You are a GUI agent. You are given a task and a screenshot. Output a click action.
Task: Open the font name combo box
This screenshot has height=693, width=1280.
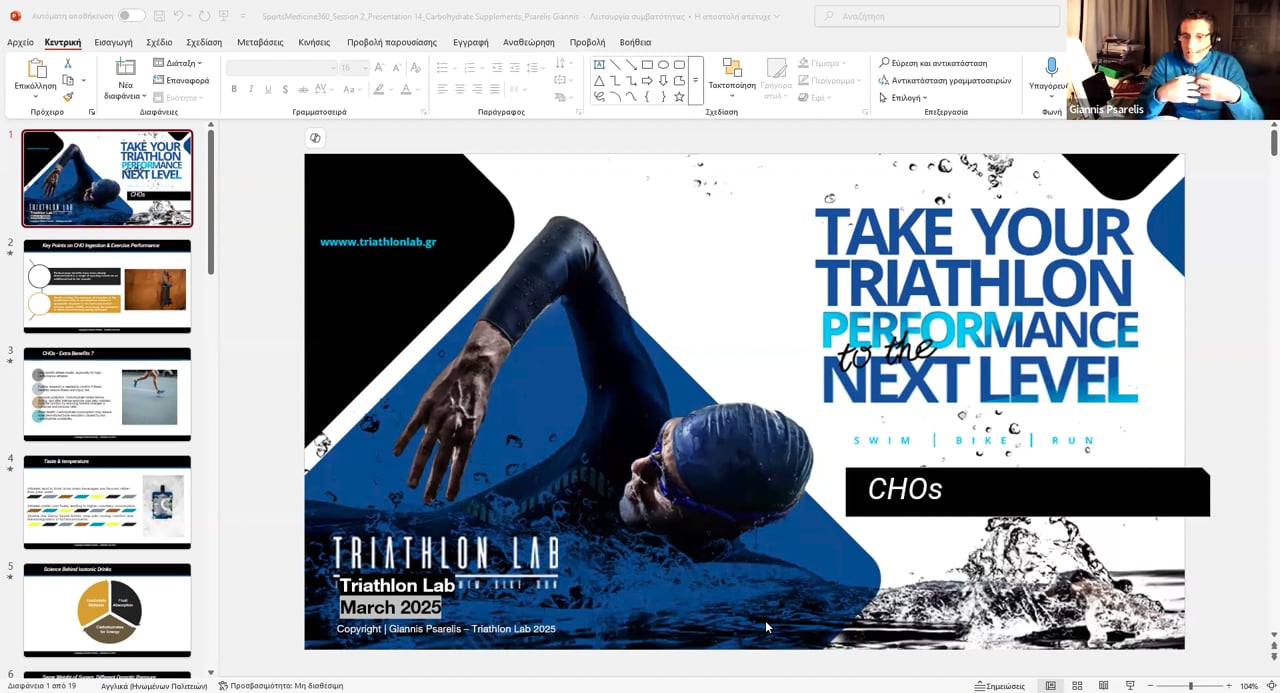[282, 67]
